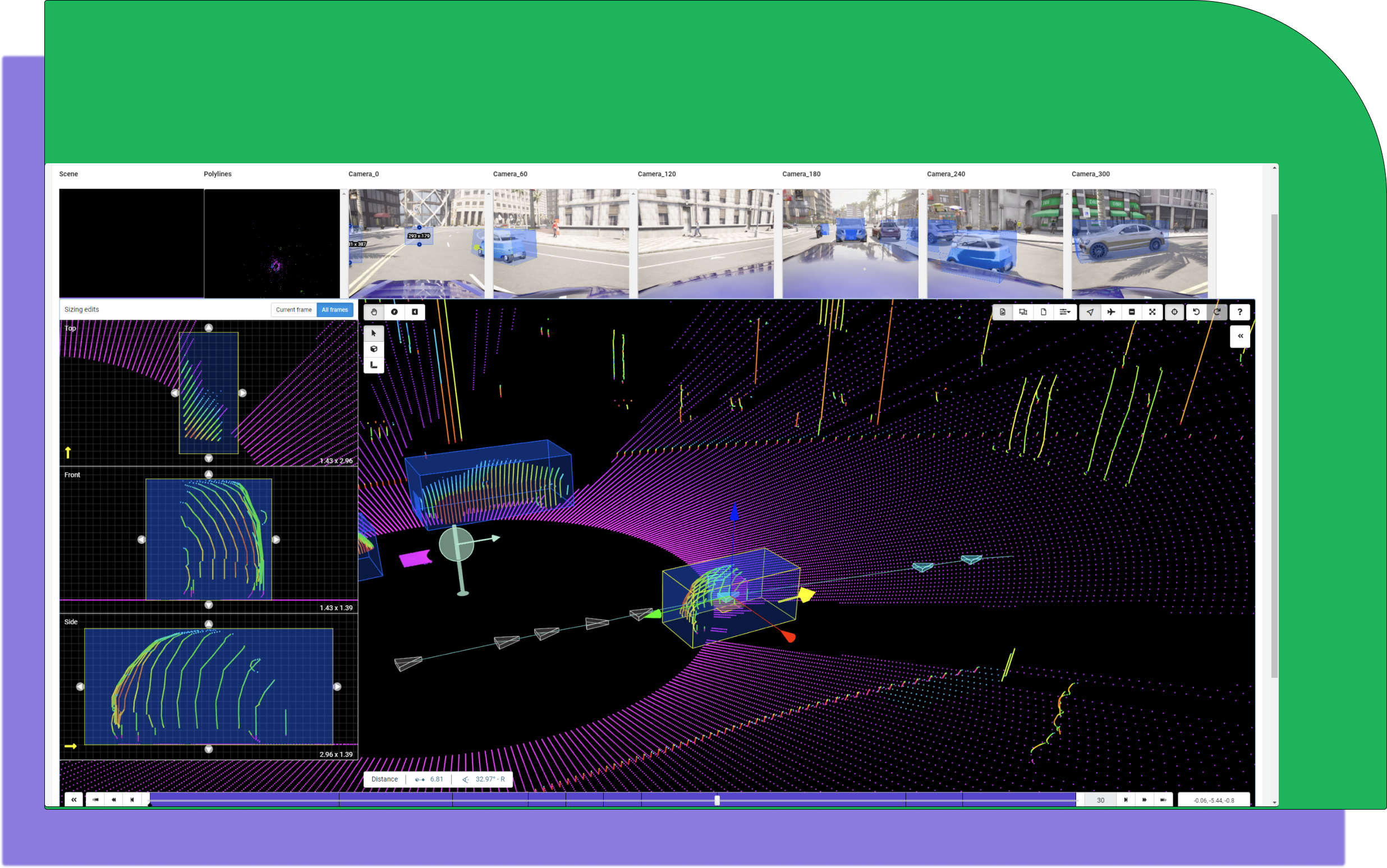
Task: Collapse the right side panel chevrons
Action: 1240,337
